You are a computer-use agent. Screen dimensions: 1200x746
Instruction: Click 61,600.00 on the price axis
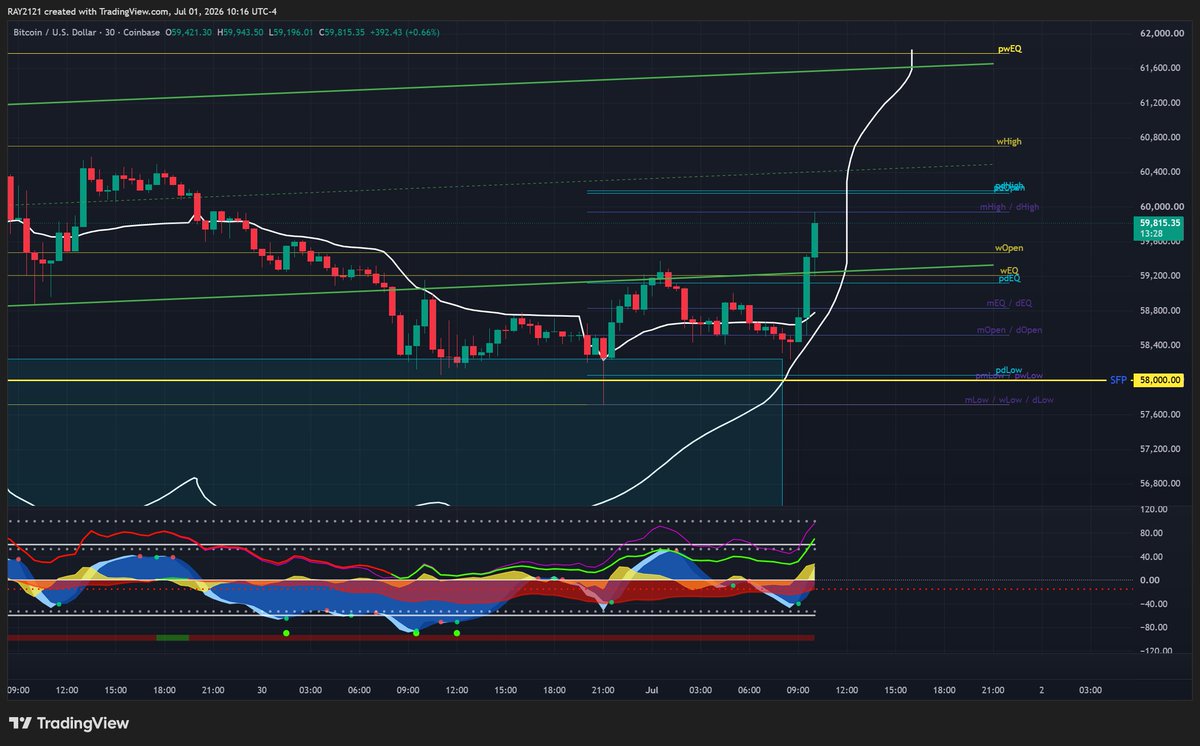tap(1160, 68)
